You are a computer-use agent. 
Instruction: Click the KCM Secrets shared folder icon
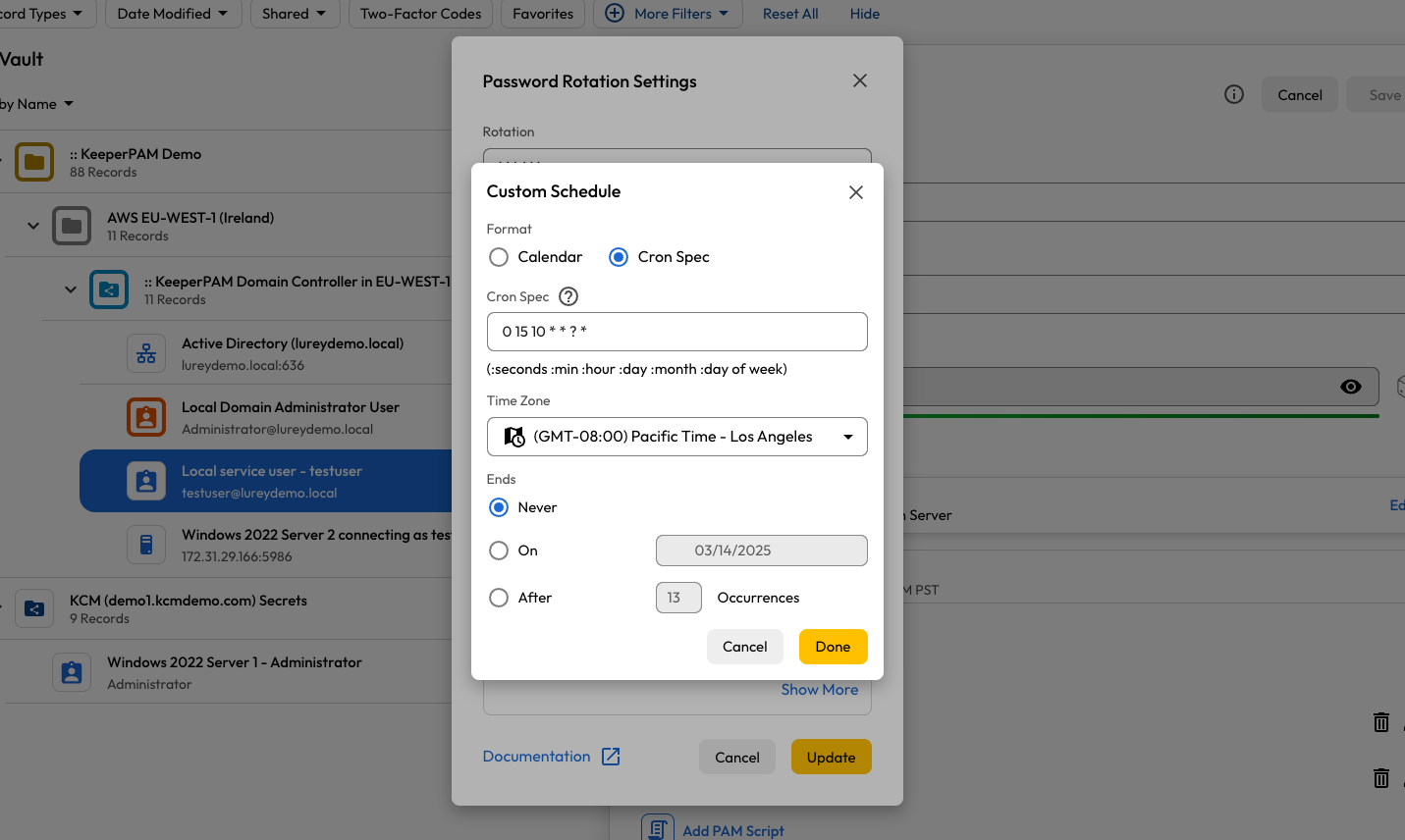tap(34, 608)
